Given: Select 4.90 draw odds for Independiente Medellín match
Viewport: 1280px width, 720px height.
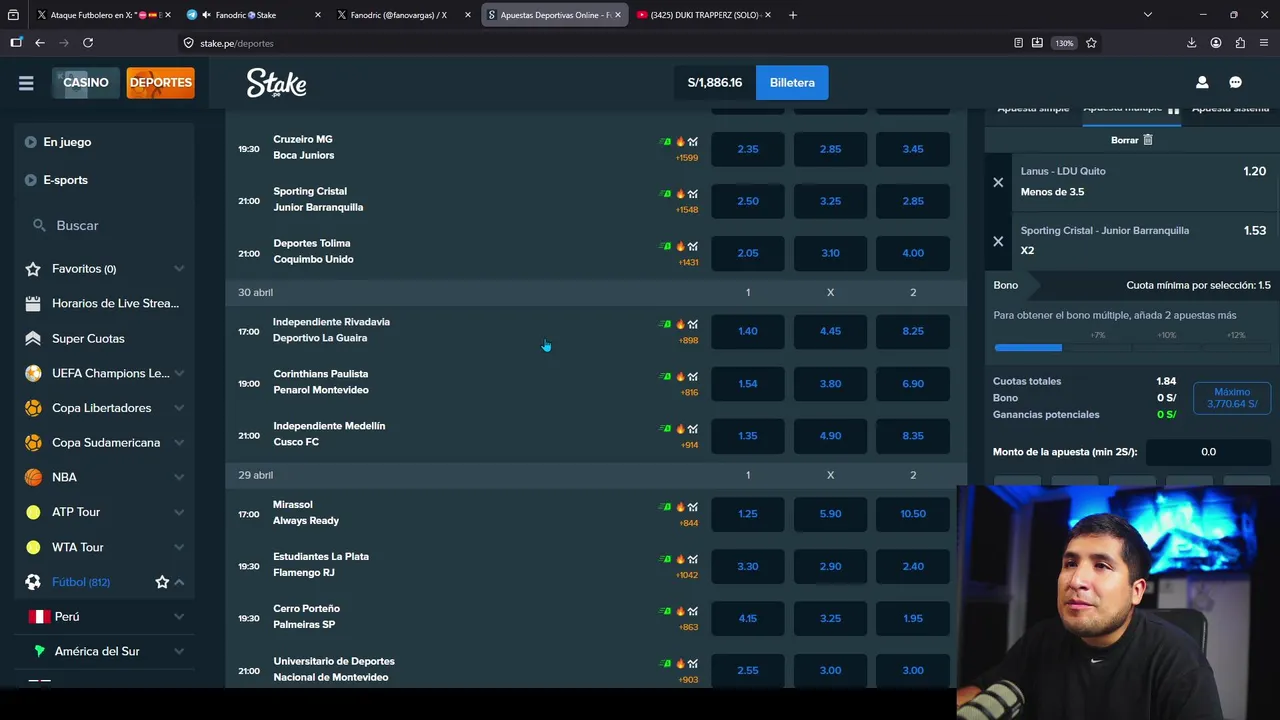Looking at the screenshot, I should 830,436.
